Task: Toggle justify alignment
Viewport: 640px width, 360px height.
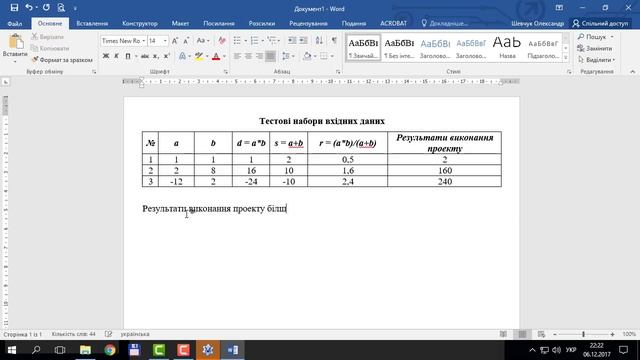Action: tap(270, 56)
